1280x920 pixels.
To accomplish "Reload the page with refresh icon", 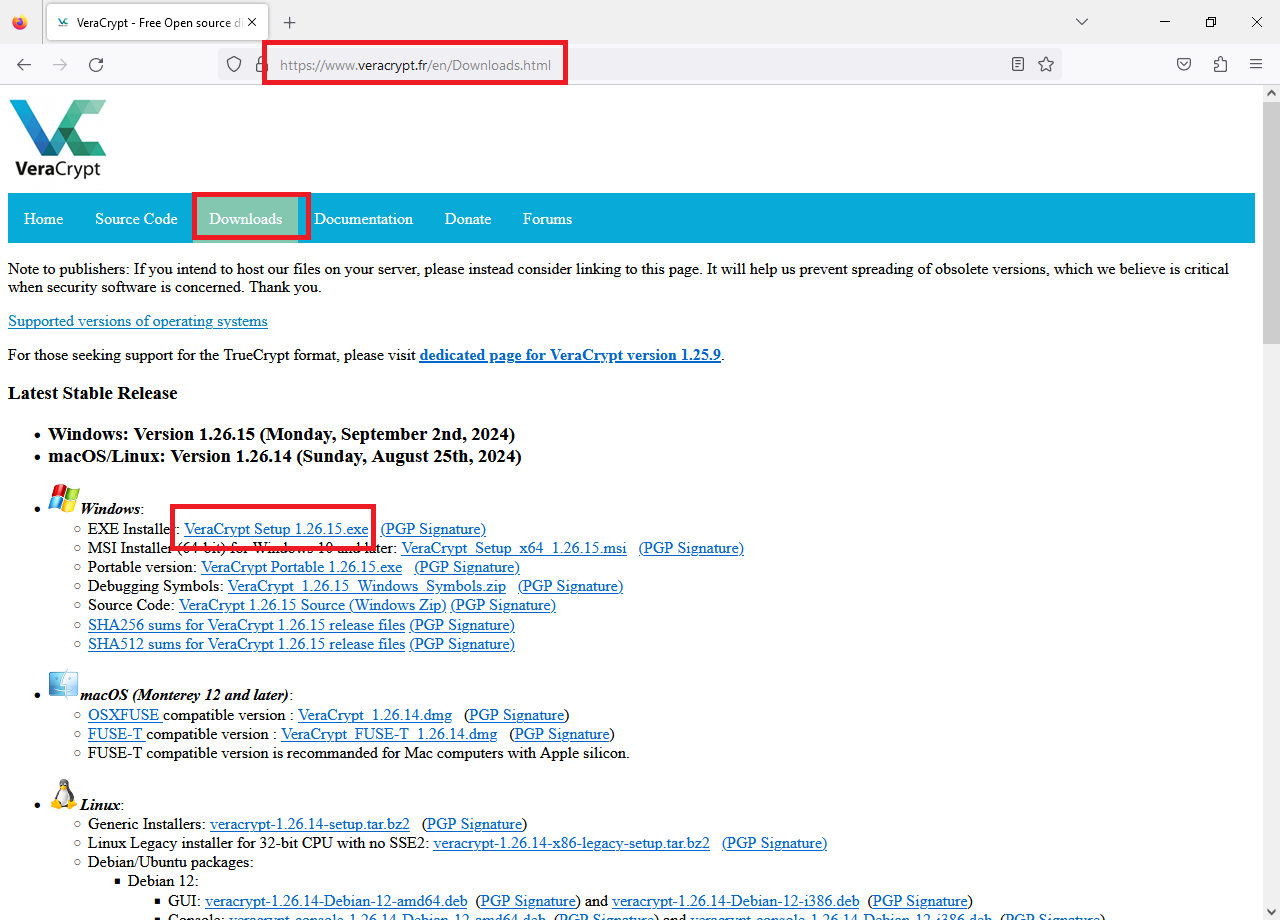I will pos(96,64).
